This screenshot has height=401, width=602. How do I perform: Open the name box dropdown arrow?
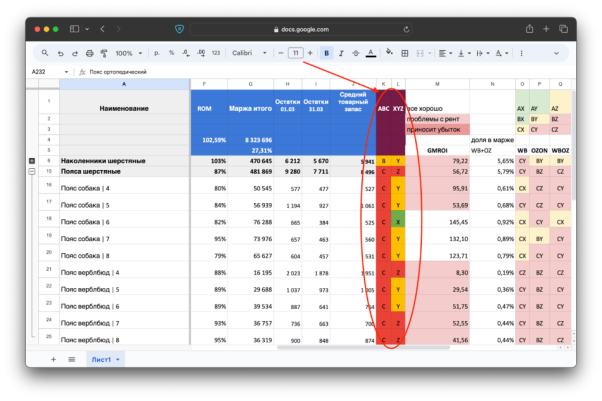66,72
